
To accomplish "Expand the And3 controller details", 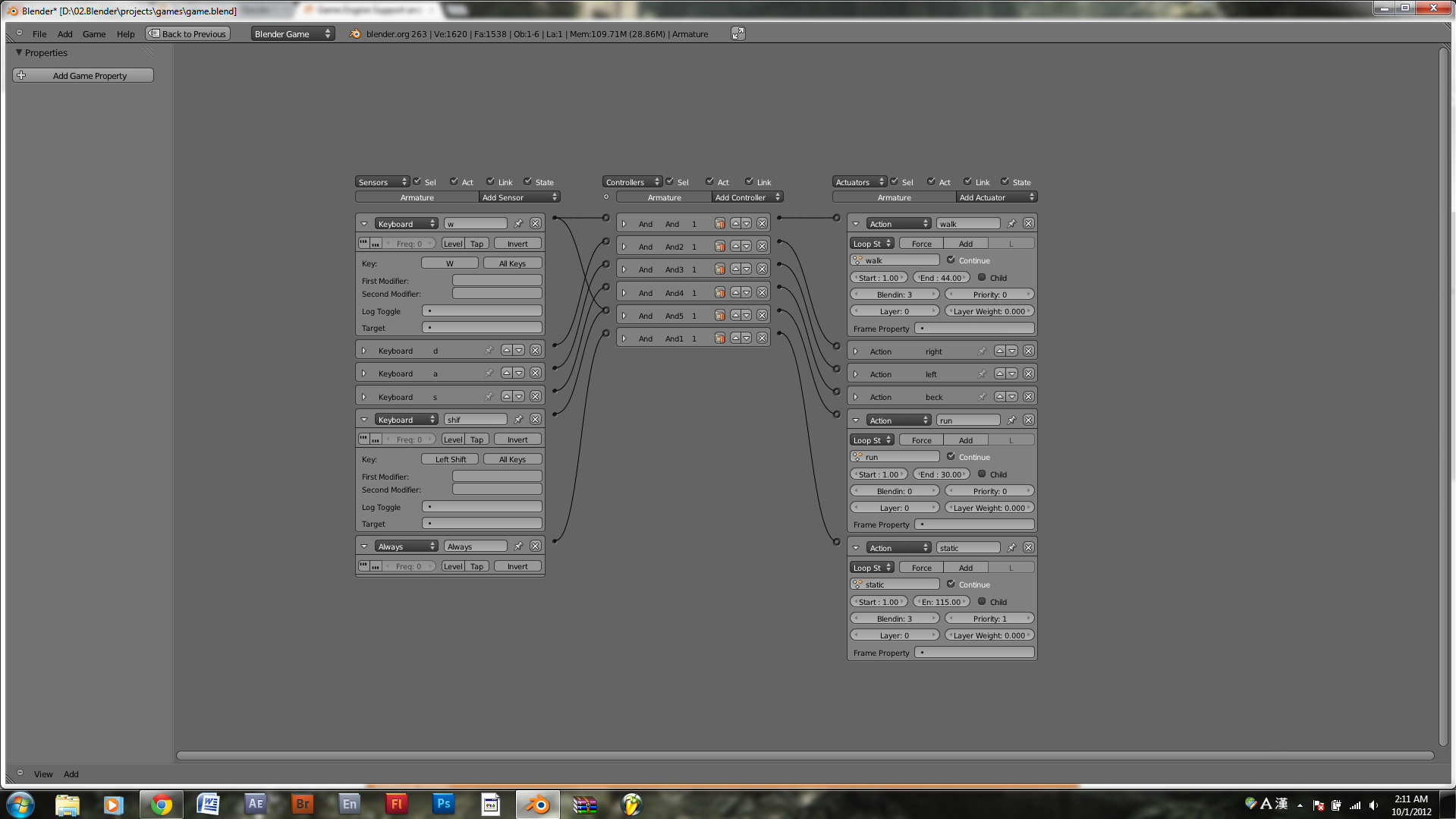I will (624, 269).
